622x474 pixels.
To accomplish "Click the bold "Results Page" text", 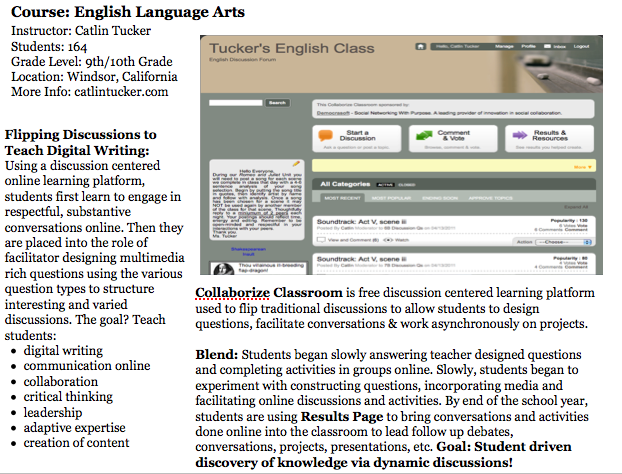I will coord(342,417).
